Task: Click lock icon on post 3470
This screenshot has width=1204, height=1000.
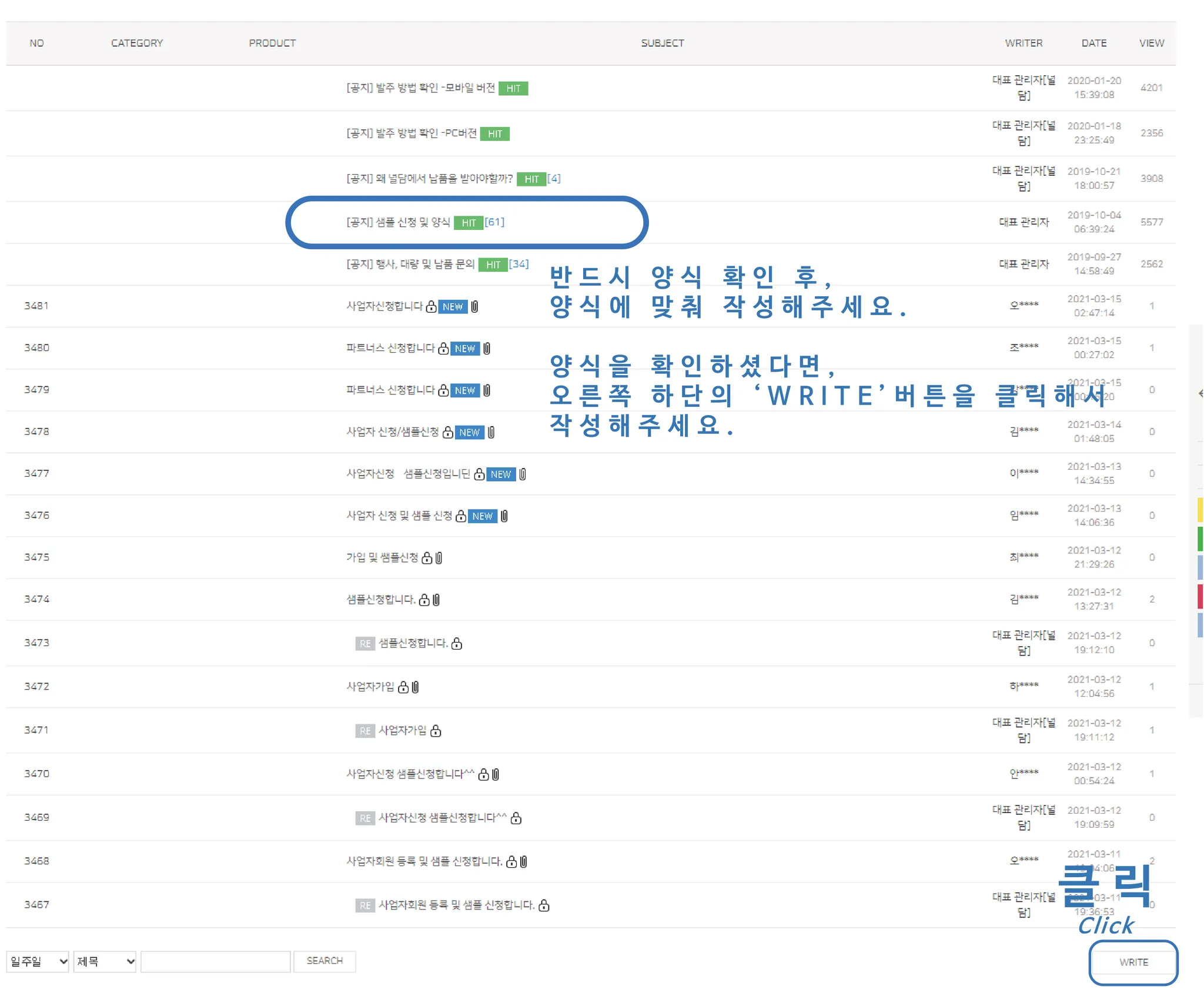Action: click(483, 775)
